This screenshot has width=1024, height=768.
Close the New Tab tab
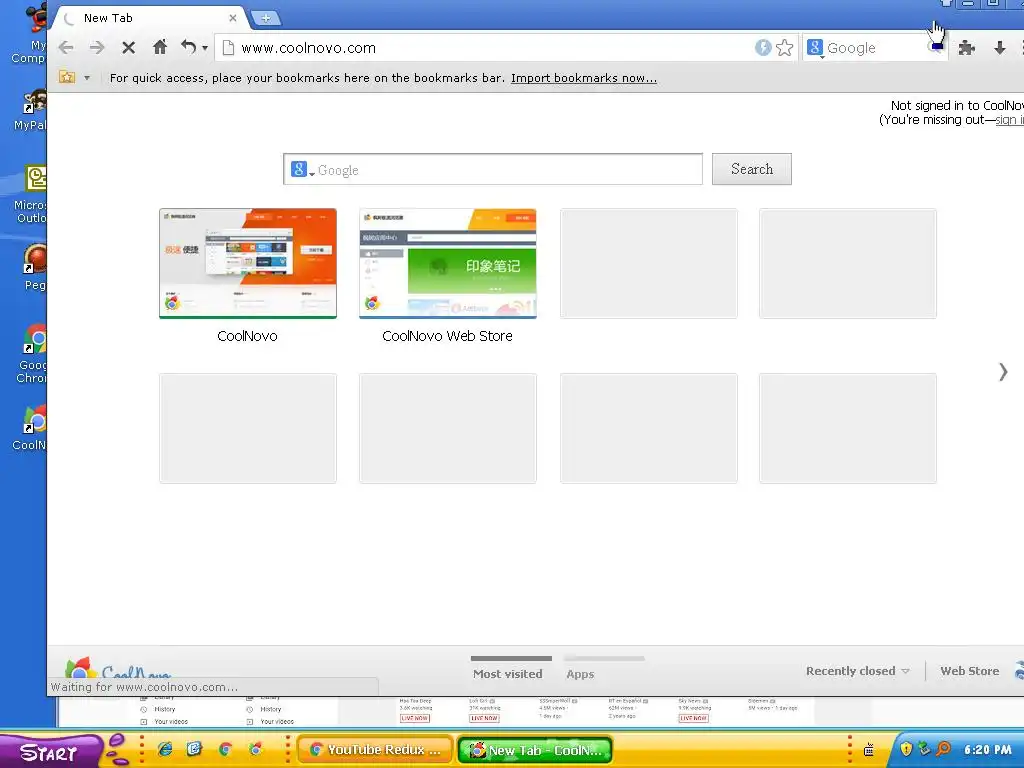[232, 18]
